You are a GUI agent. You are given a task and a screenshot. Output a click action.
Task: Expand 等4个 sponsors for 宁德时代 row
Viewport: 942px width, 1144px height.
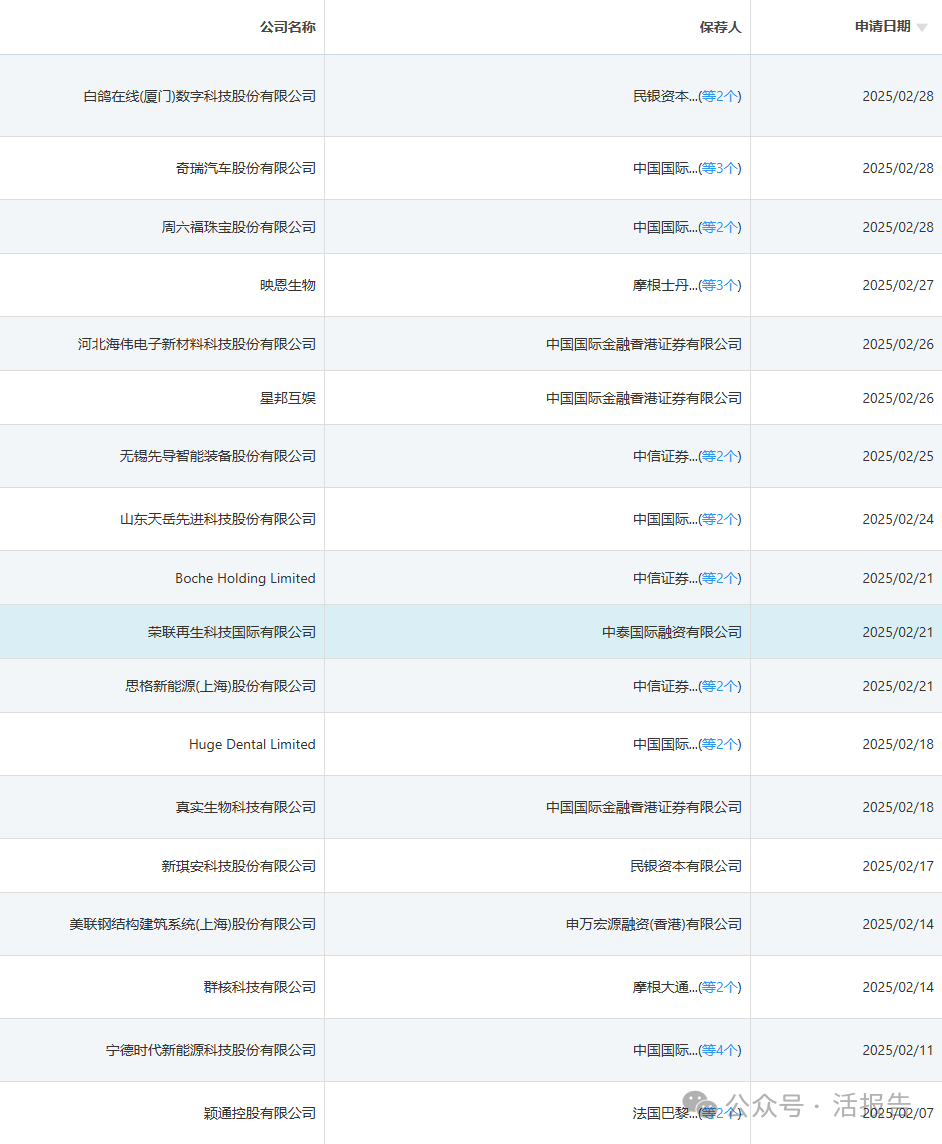(719, 1050)
